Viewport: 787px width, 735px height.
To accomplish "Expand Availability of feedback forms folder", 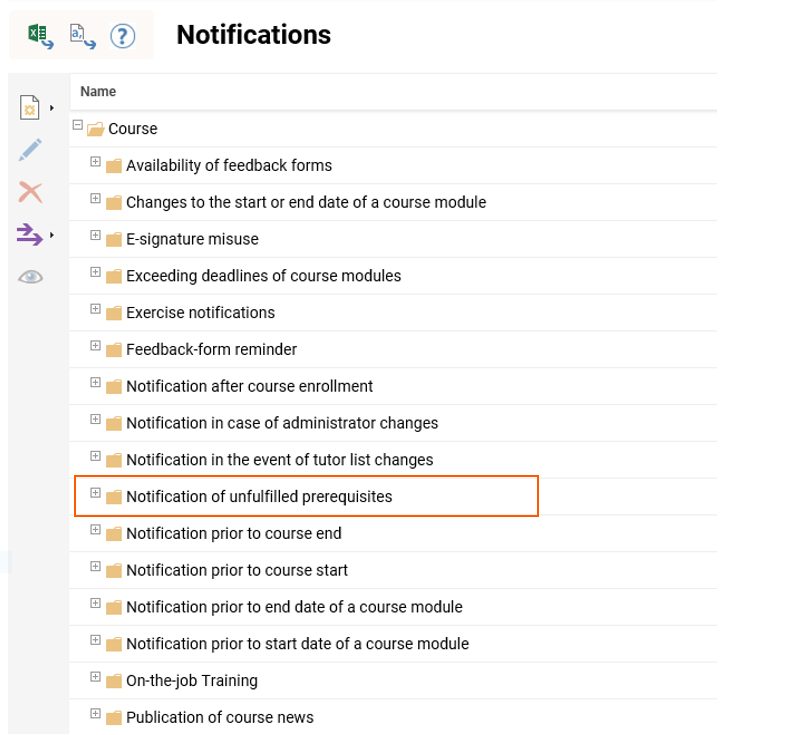I will pyautogui.click(x=95, y=162).
